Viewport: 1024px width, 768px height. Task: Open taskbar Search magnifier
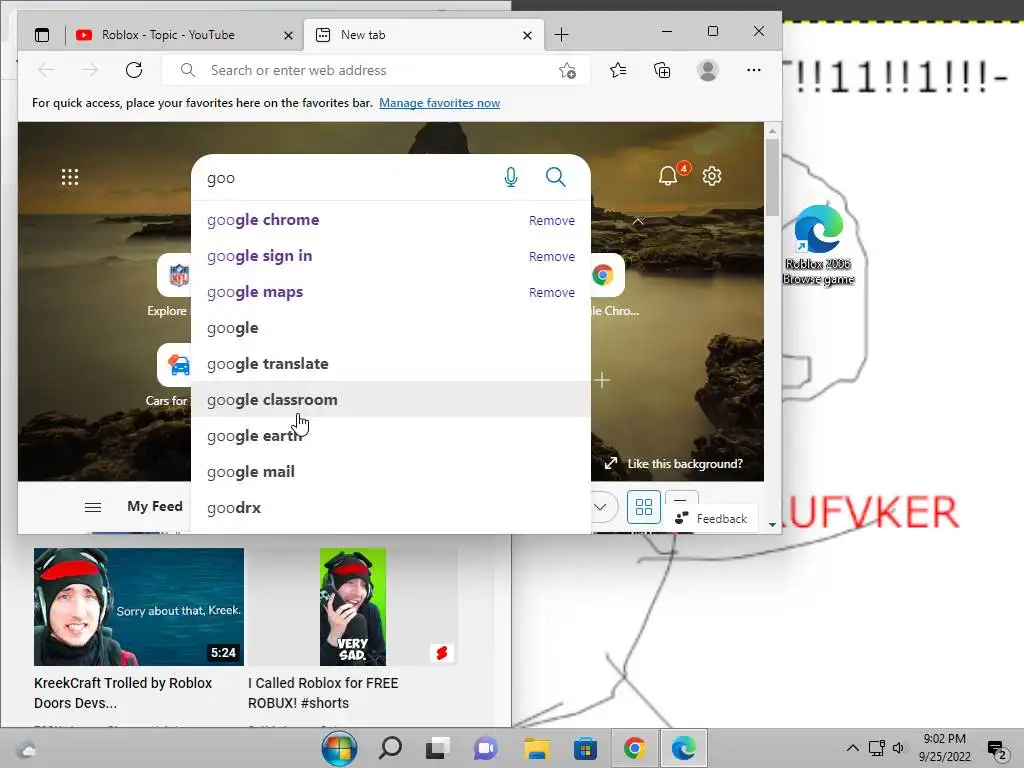pos(390,748)
